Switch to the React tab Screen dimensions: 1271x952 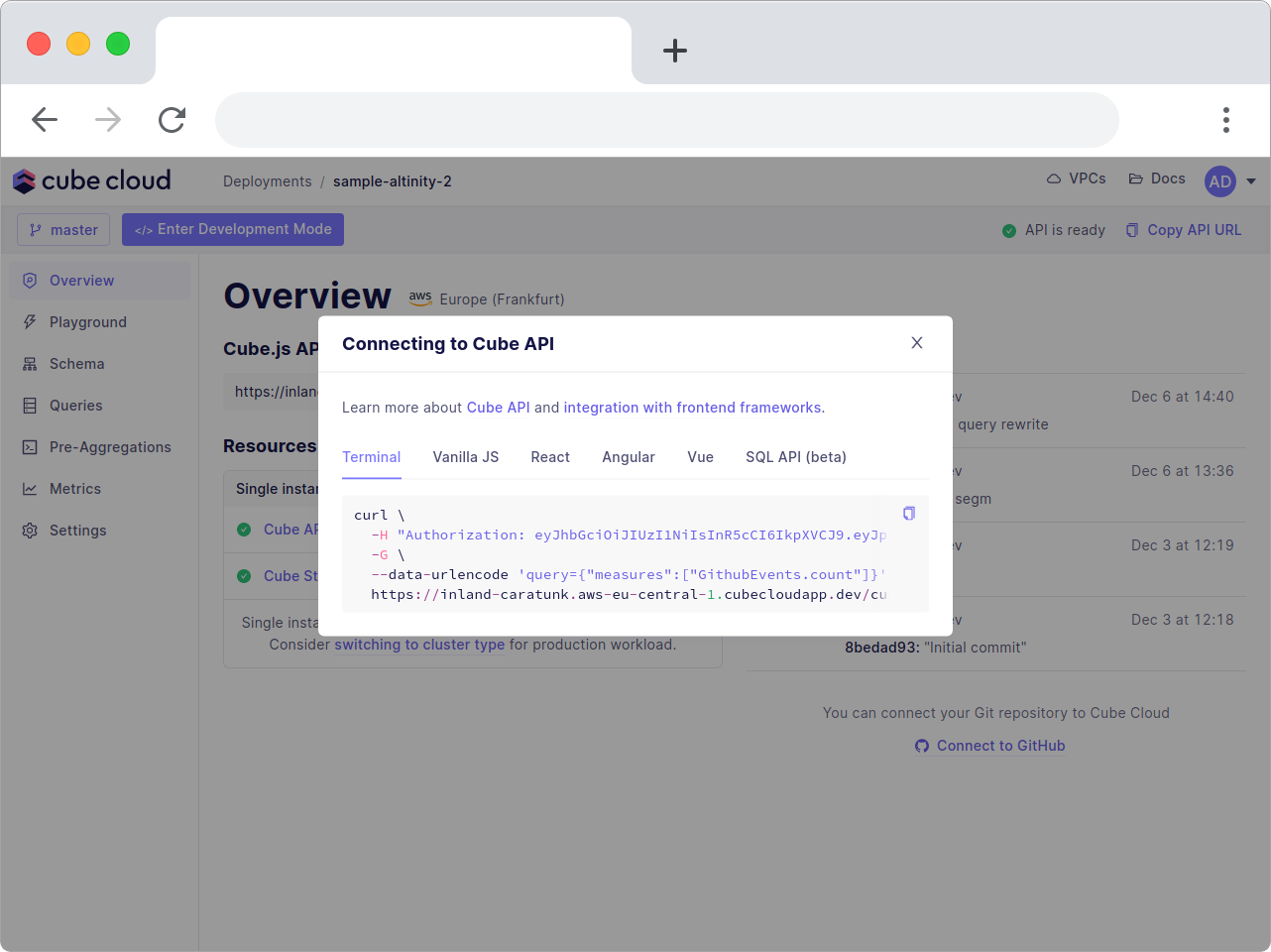point(550,457)
